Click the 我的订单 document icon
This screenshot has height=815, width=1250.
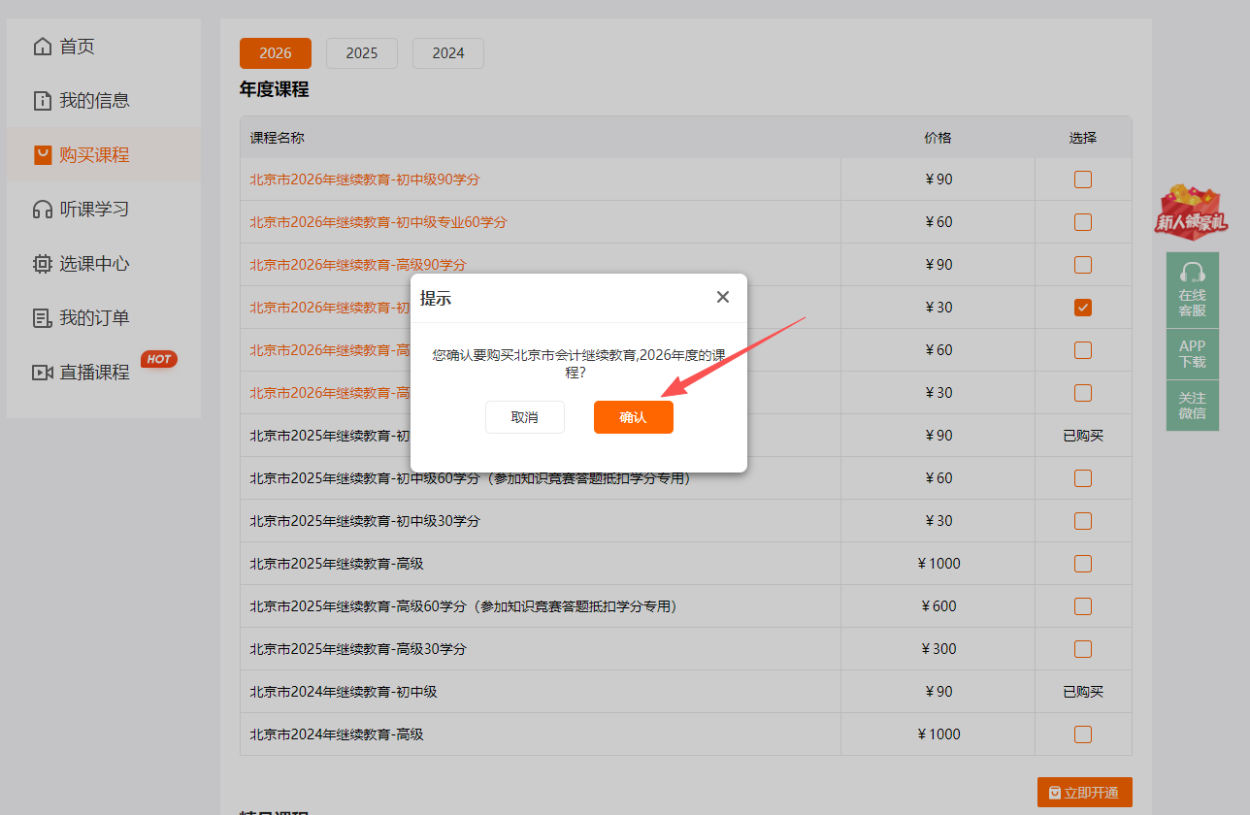pyautogui.click(x=42, y=318)
